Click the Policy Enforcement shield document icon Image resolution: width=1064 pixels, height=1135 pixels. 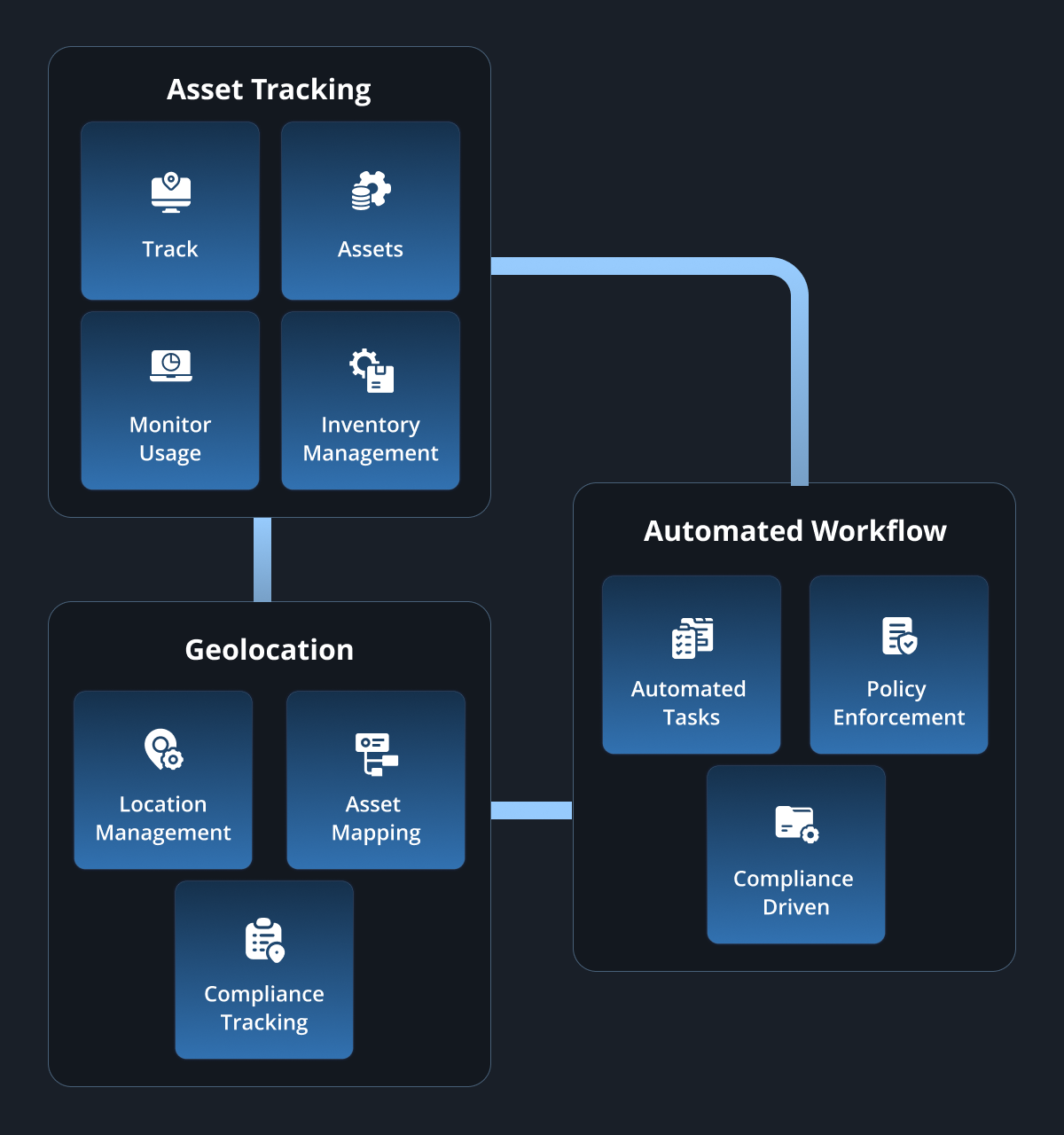[x=900, y=636]
